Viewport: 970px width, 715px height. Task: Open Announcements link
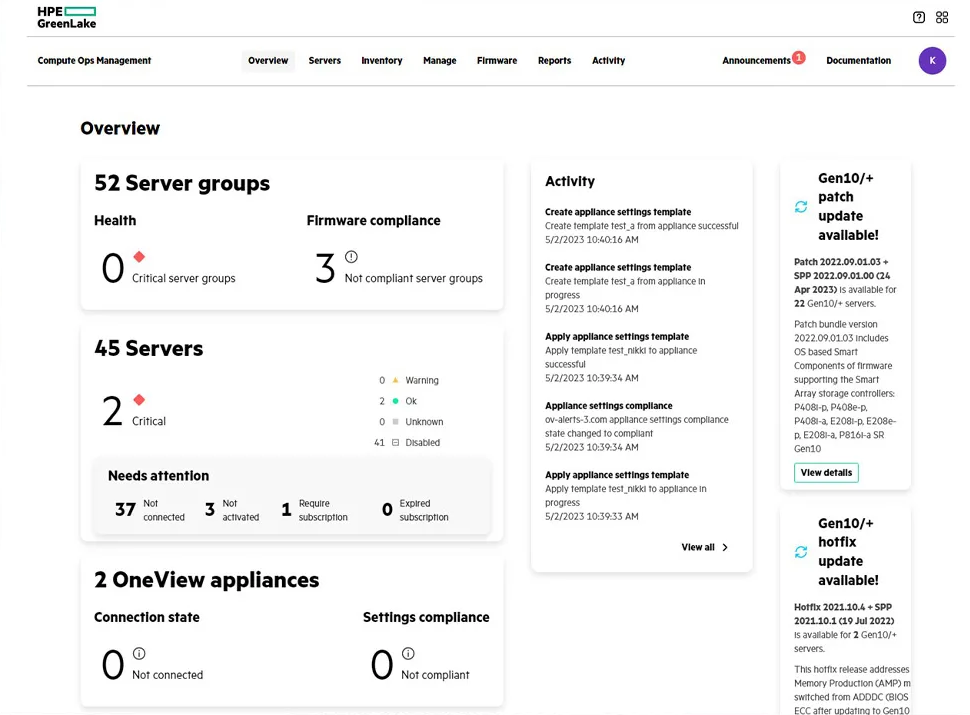pyautogui.click(x=756, y=61)
